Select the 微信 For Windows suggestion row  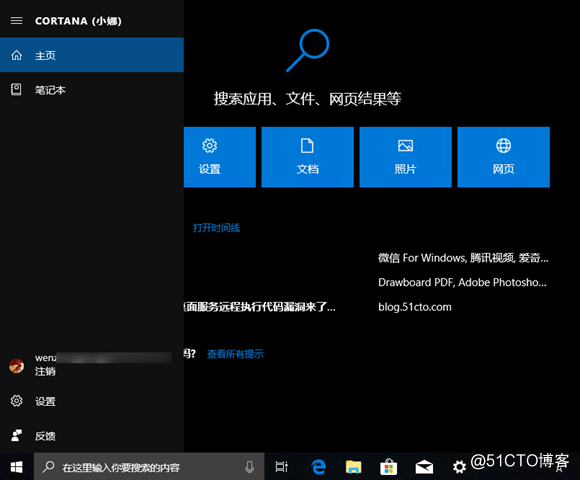coord(463,258)
